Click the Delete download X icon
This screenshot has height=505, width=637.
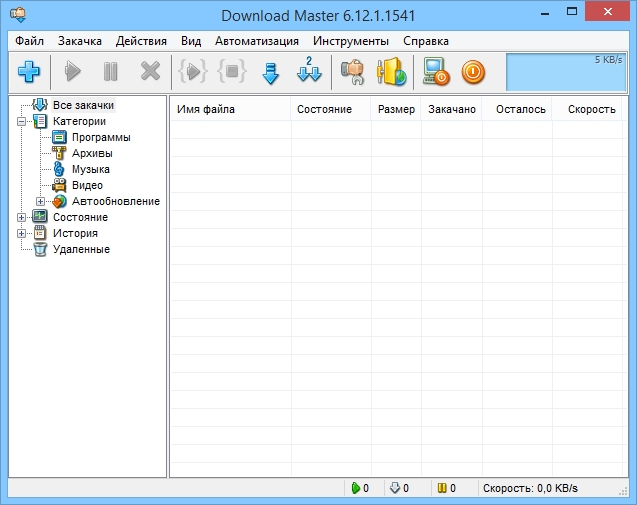pyautogui.click(x=150, y=72)
